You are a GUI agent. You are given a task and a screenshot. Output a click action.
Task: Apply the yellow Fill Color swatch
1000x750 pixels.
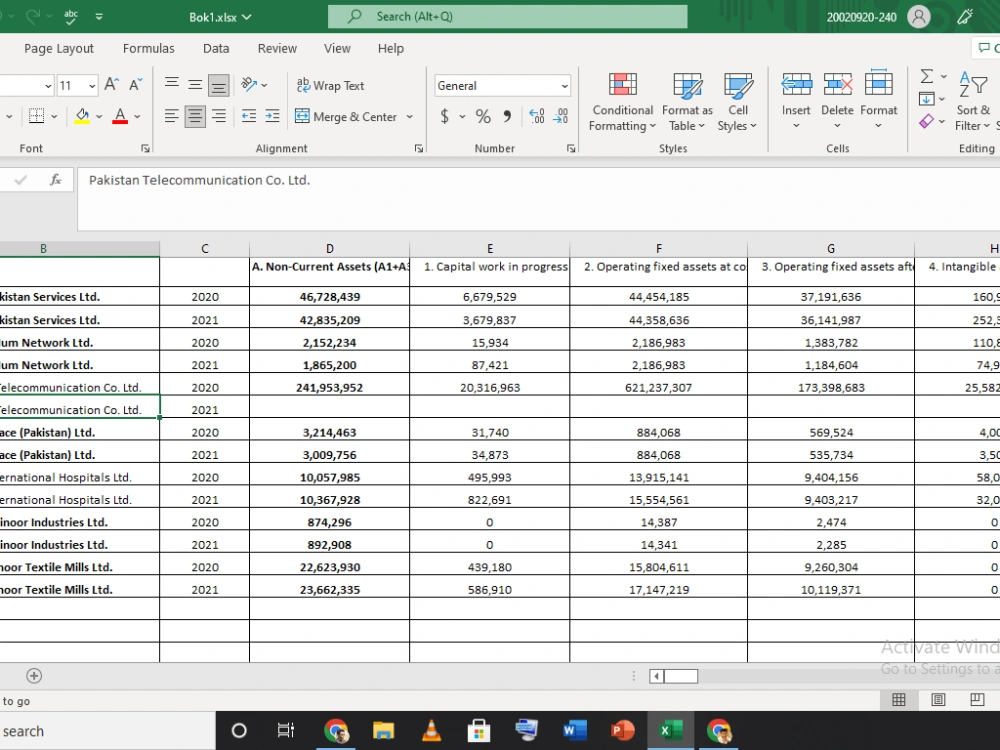[82, 116]
